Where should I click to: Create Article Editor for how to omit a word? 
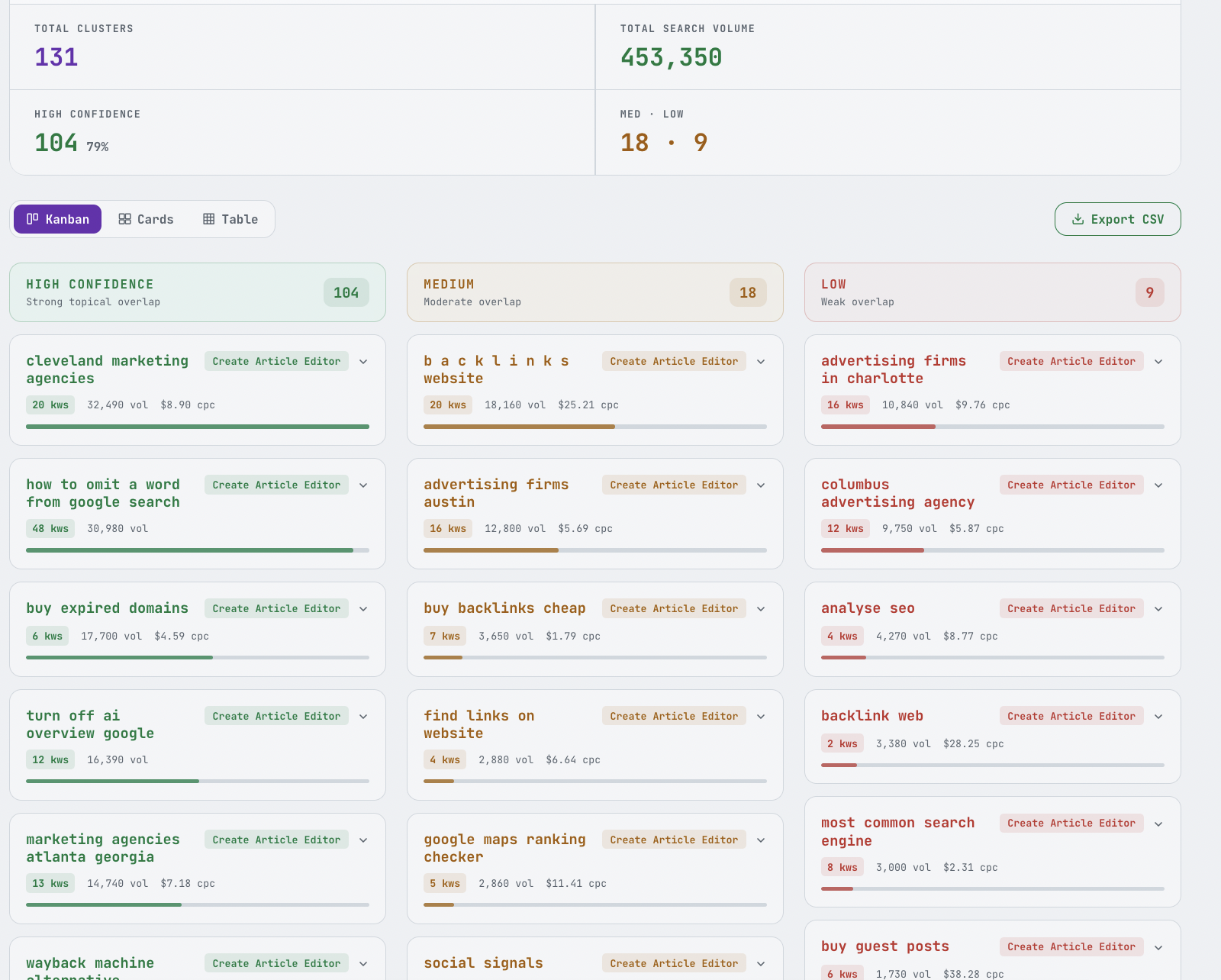tap(276, 485)
